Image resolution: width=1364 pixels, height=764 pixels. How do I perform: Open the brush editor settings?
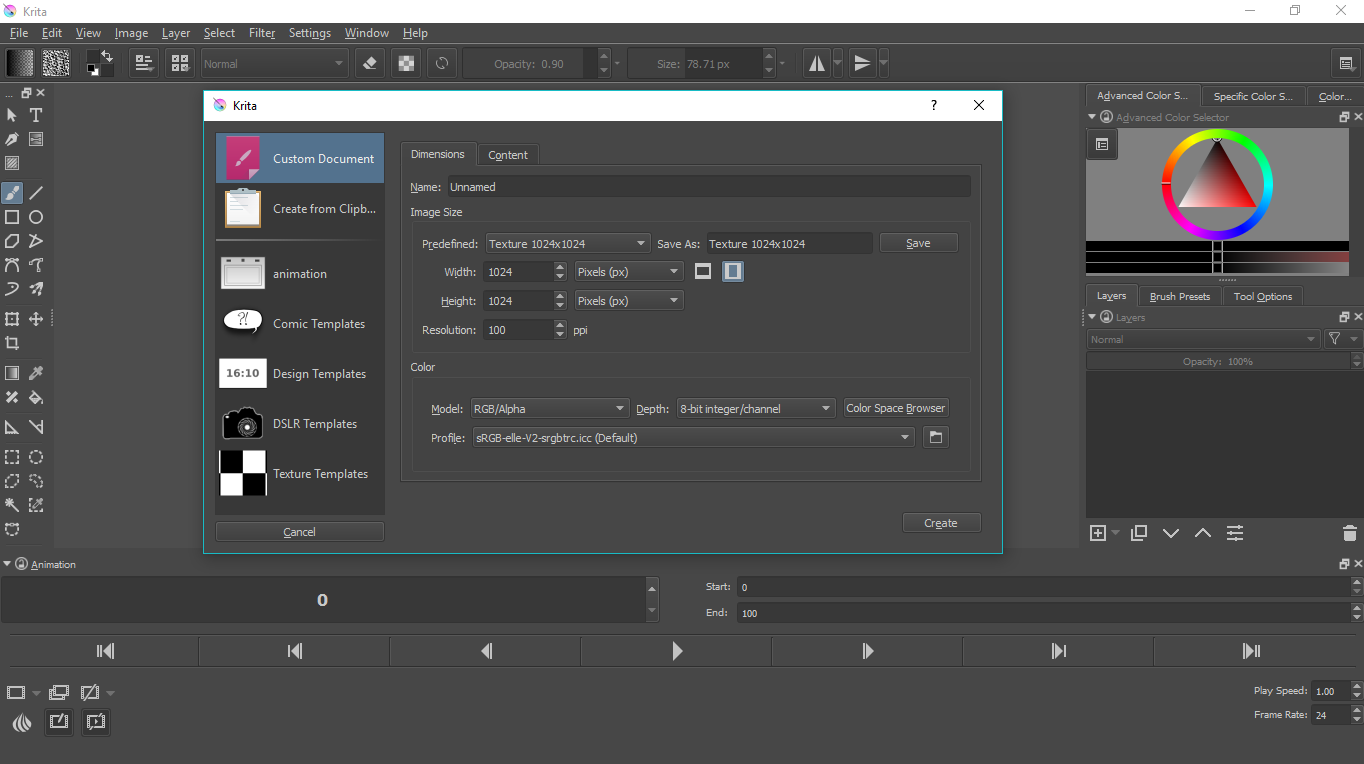[144, 63]
